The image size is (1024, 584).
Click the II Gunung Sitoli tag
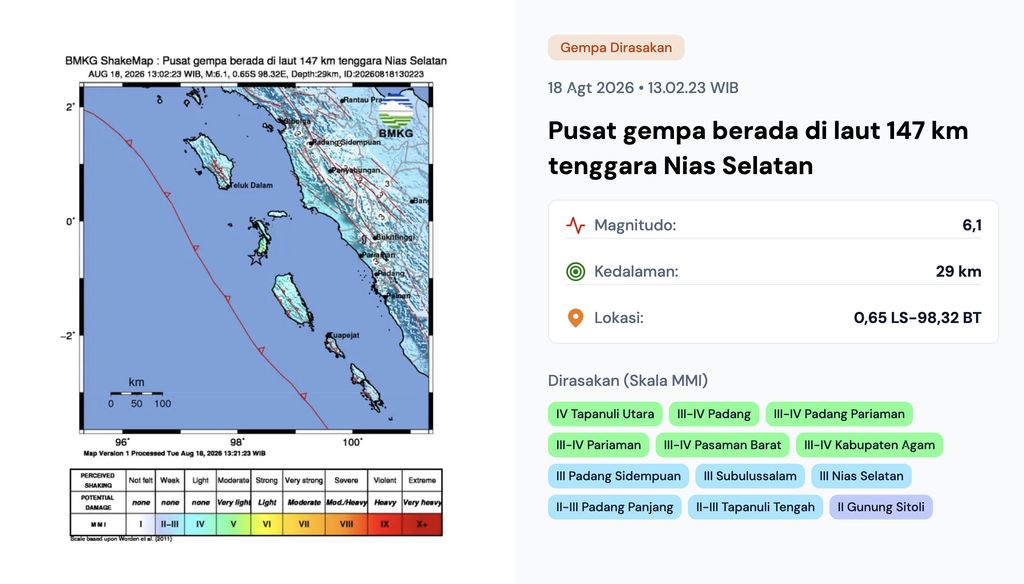click(881, 507)
